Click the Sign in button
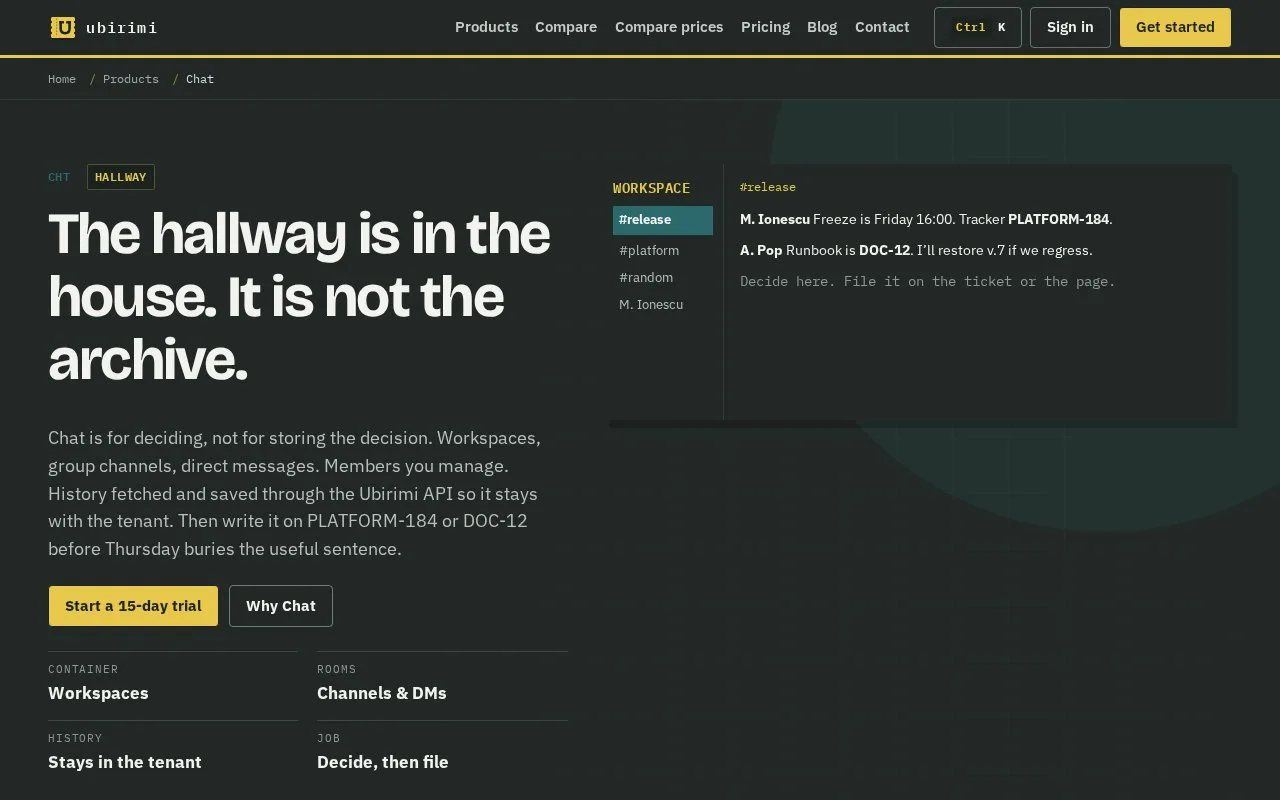 pyautogui.click(x=1070, y=28)
